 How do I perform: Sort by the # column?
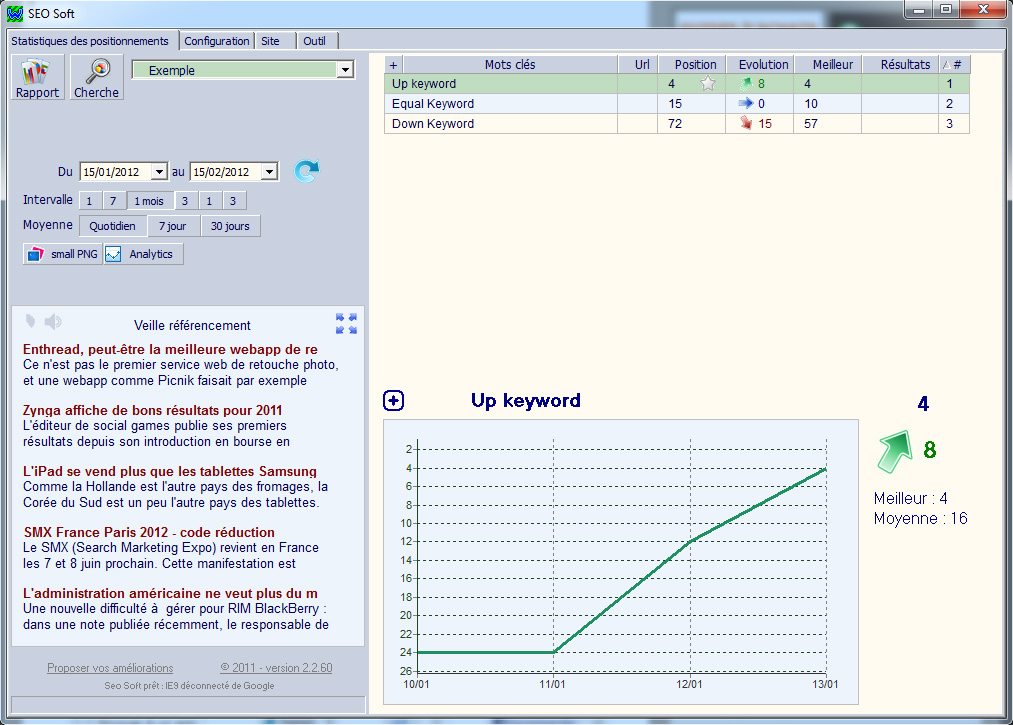[954, 65]
